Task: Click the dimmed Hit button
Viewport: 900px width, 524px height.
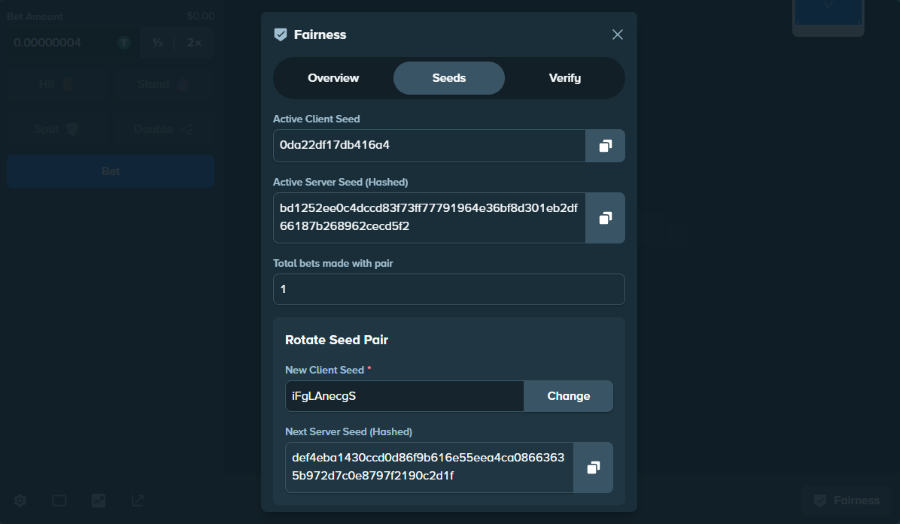Action: tap(56, 84)
